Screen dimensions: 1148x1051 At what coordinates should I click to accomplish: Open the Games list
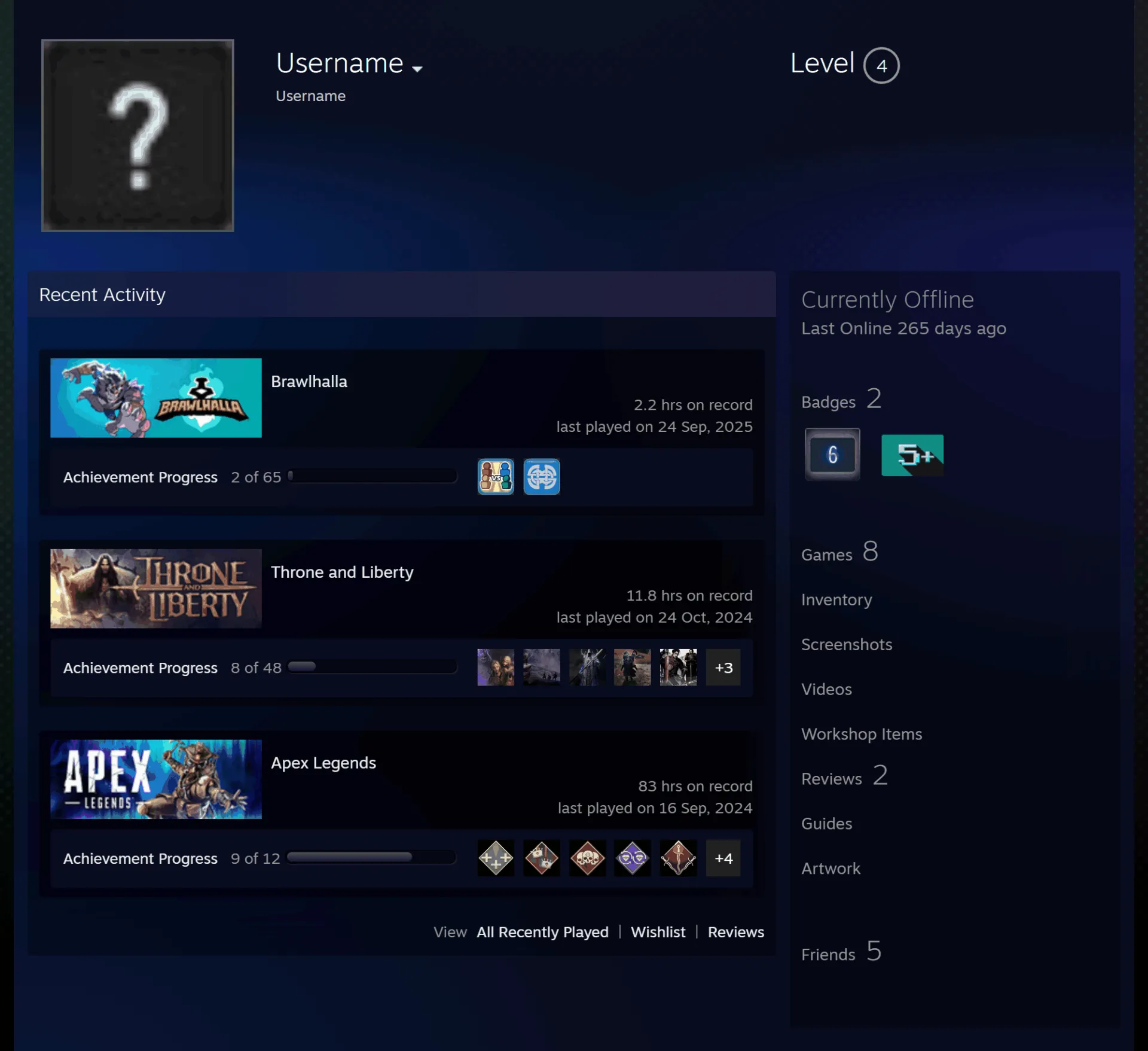[x=839, y=552]
